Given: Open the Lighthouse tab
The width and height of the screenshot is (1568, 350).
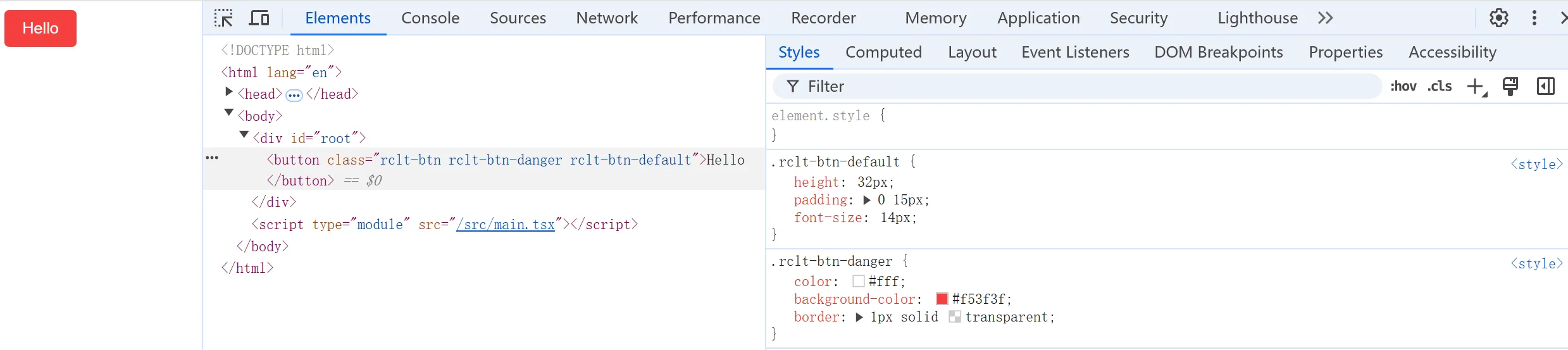Looking at the screenshot, I should tap(1257, 18).
